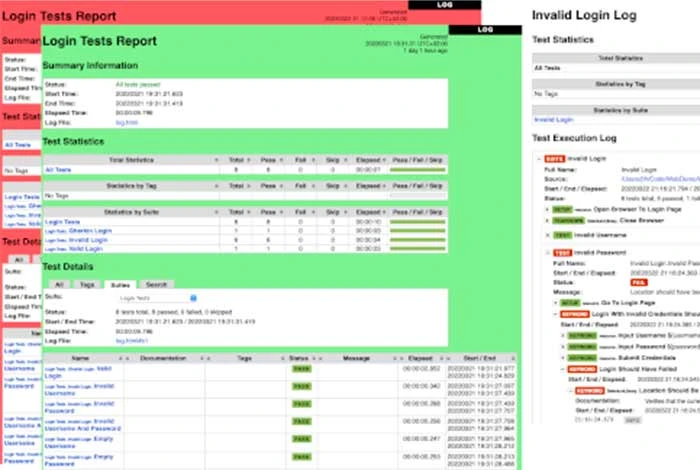
Task: Expand the Submit Credentials keyword in the log
Action: [562, 358]
